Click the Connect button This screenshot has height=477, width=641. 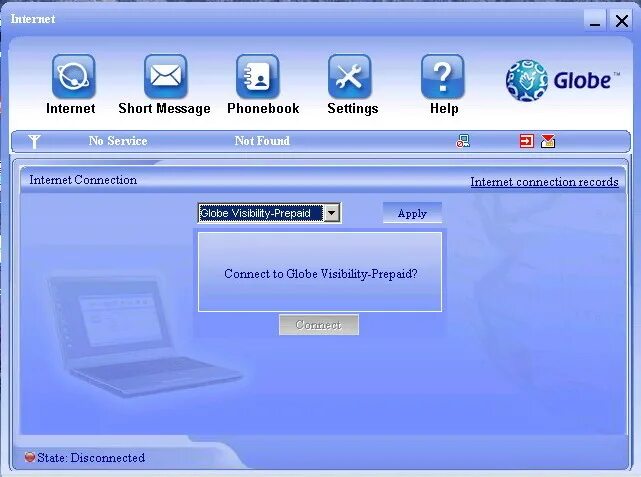(x=319, y=325)
